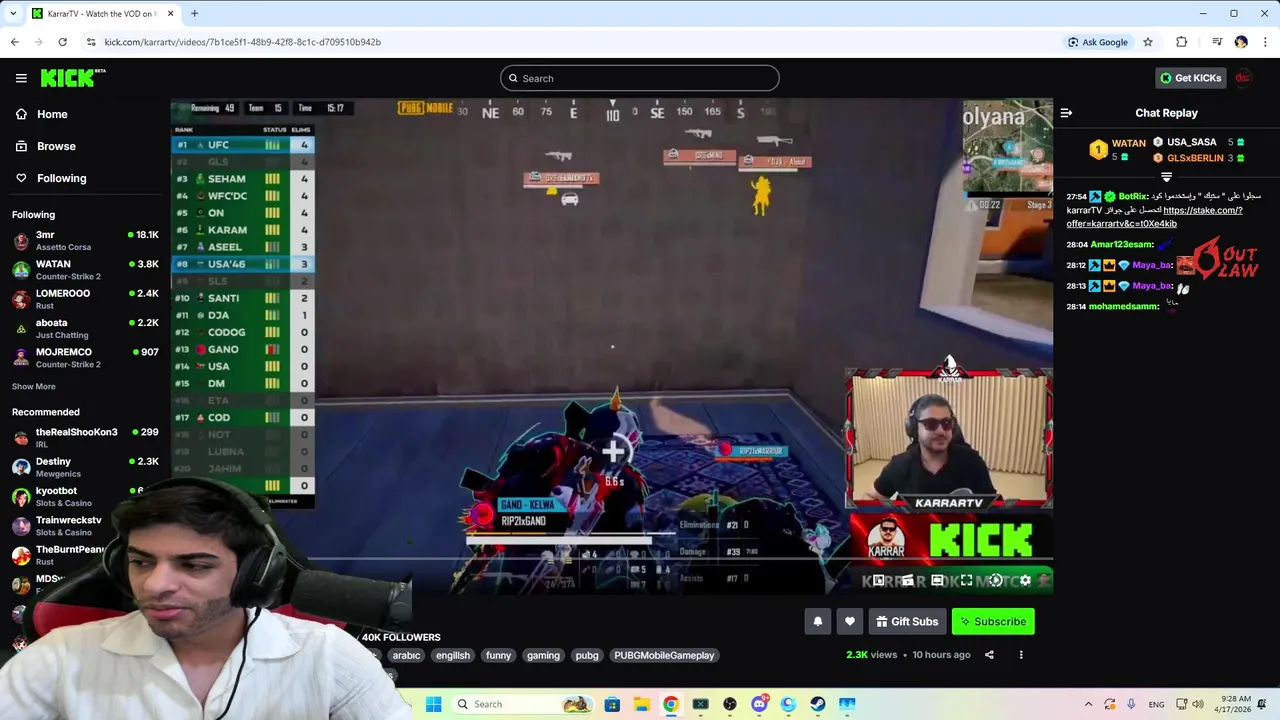The height and width of the screenshot is (720, 1280).
Task: Open followed channel WATAN in sidebar
Action: (85, 270)
